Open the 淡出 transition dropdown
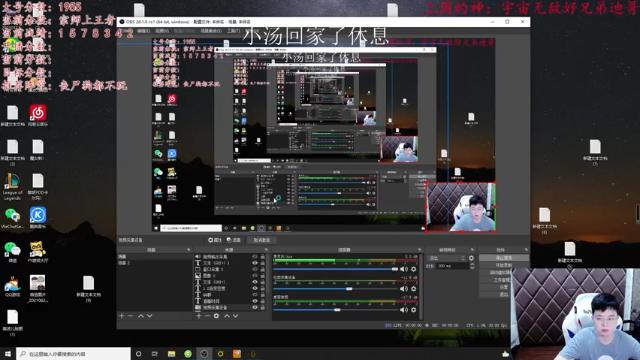640x360 pixels. pos(447,258)
